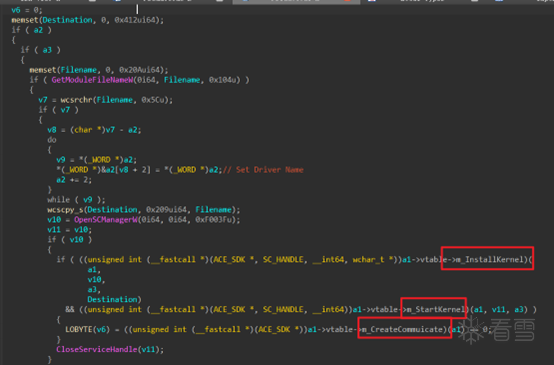Select the LOBYTE macro
Image resolution: width=554 pixels, height=365 pixels.
tap(79, 329)
